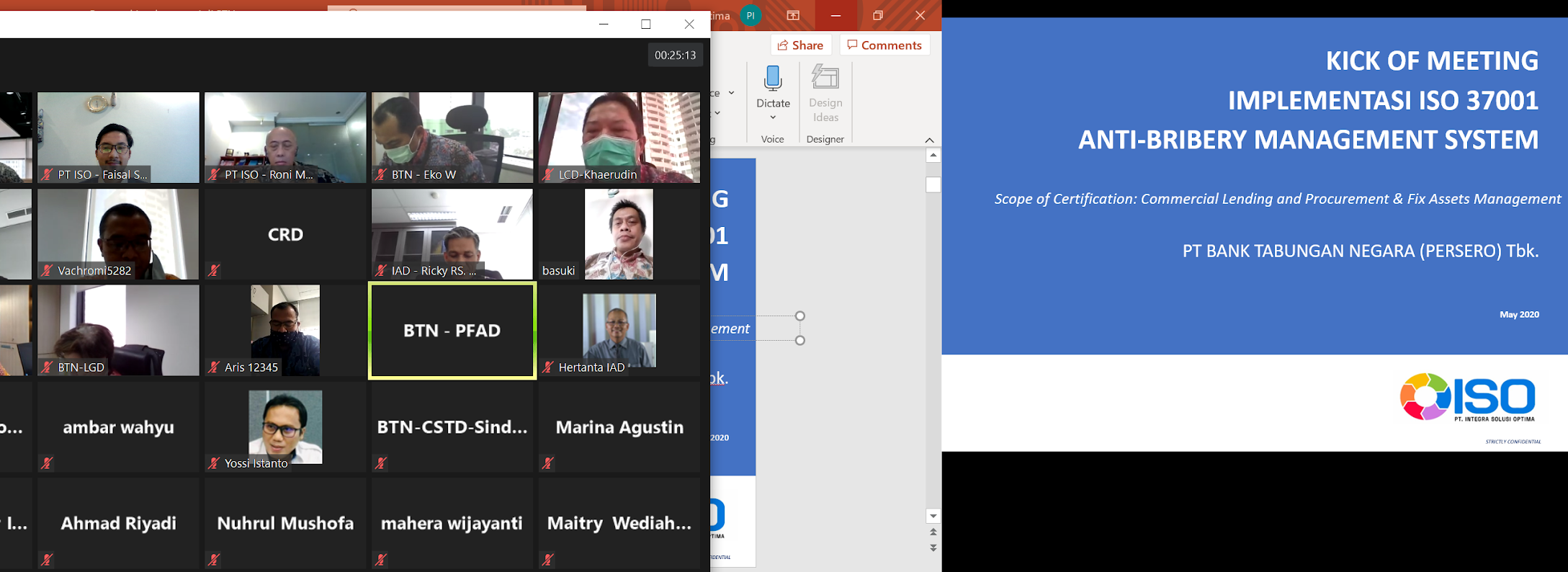1568x572 pixels.
Task: Click muted mic icon on Ahmad Riyadi tile
Action: point(47,560)
